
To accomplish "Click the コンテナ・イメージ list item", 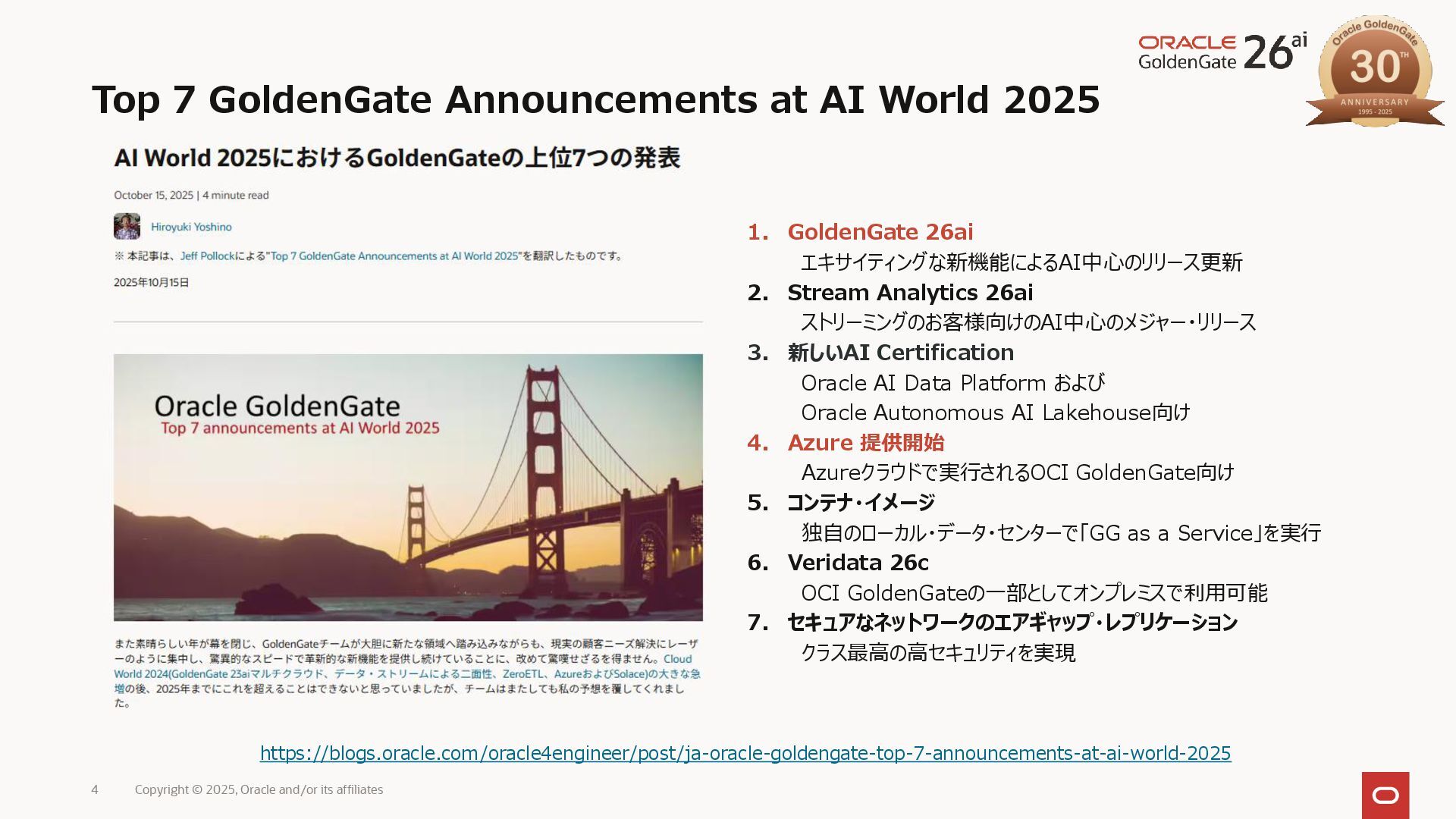I will (x=861, y=503).
